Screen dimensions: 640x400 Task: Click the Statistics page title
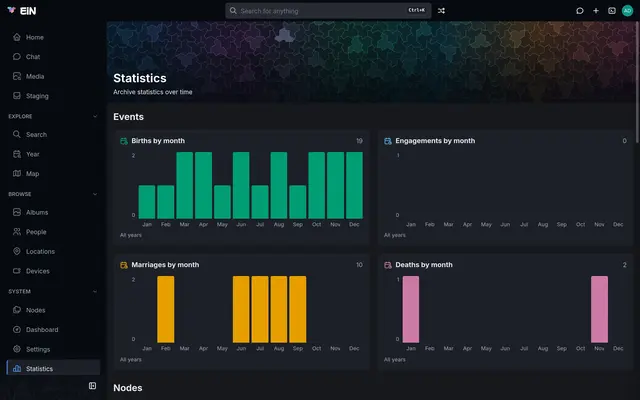140,78
